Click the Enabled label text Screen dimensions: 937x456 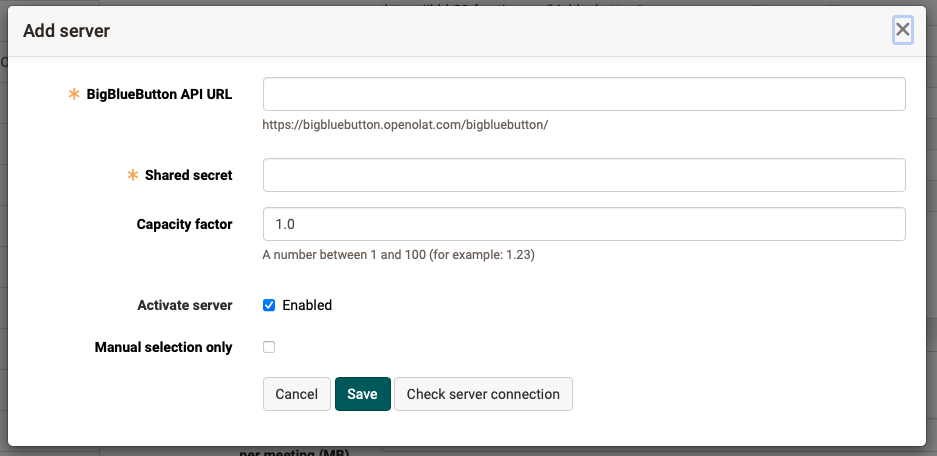(307, 305)
